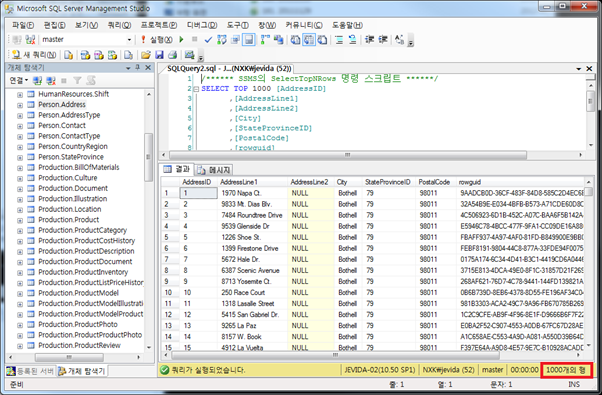
Task: Click the specify template parameter values icon
Action: [399, 40]
